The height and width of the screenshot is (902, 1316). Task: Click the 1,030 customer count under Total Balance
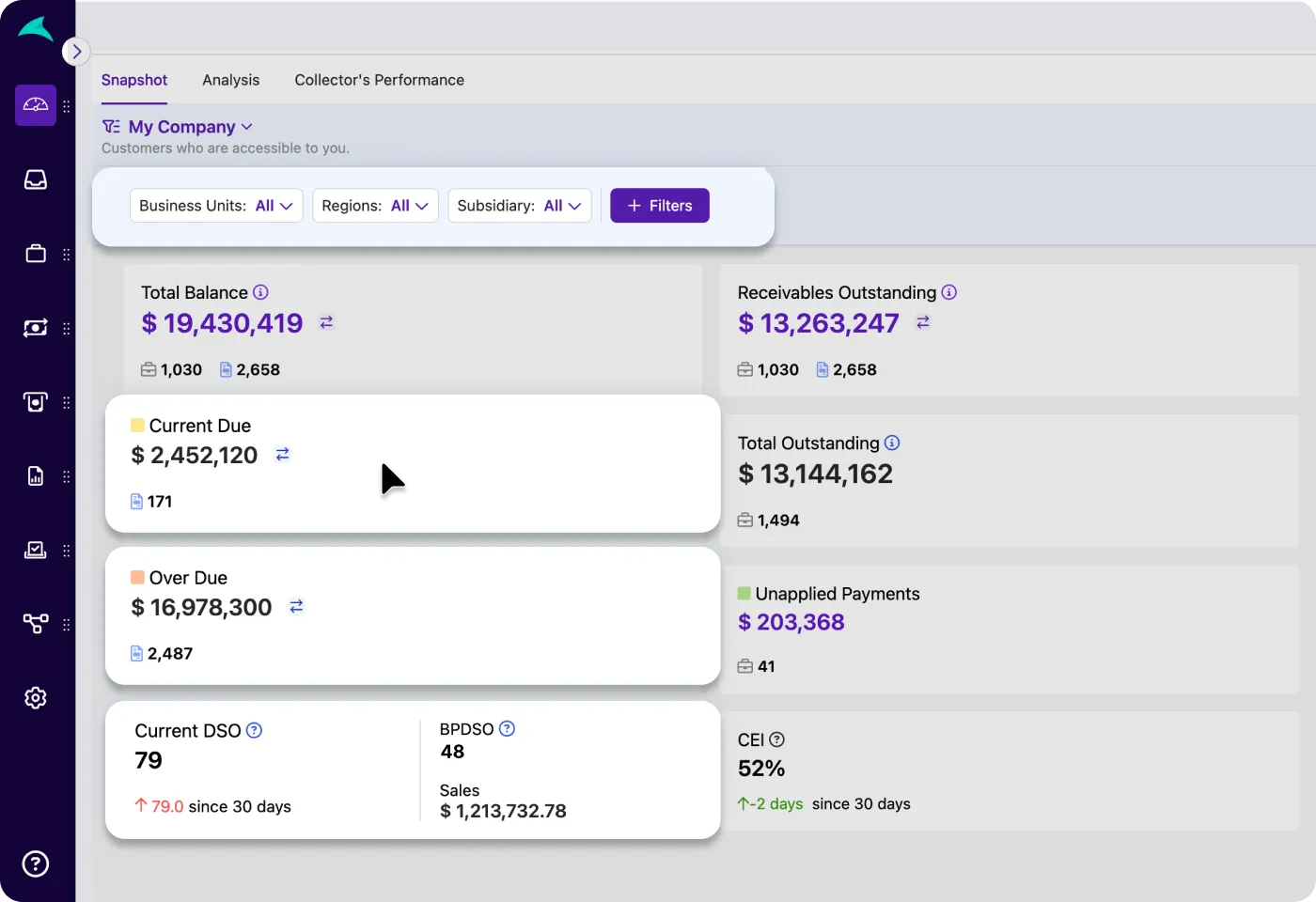(181, 370)
